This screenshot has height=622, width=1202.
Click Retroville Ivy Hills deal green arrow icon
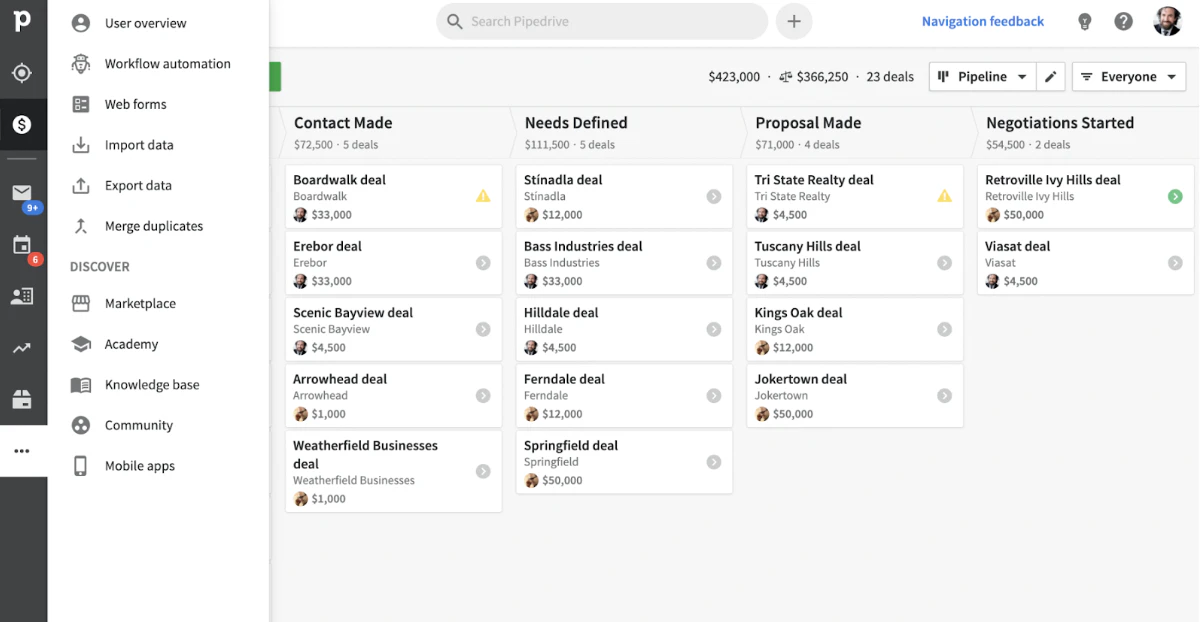1175,197
